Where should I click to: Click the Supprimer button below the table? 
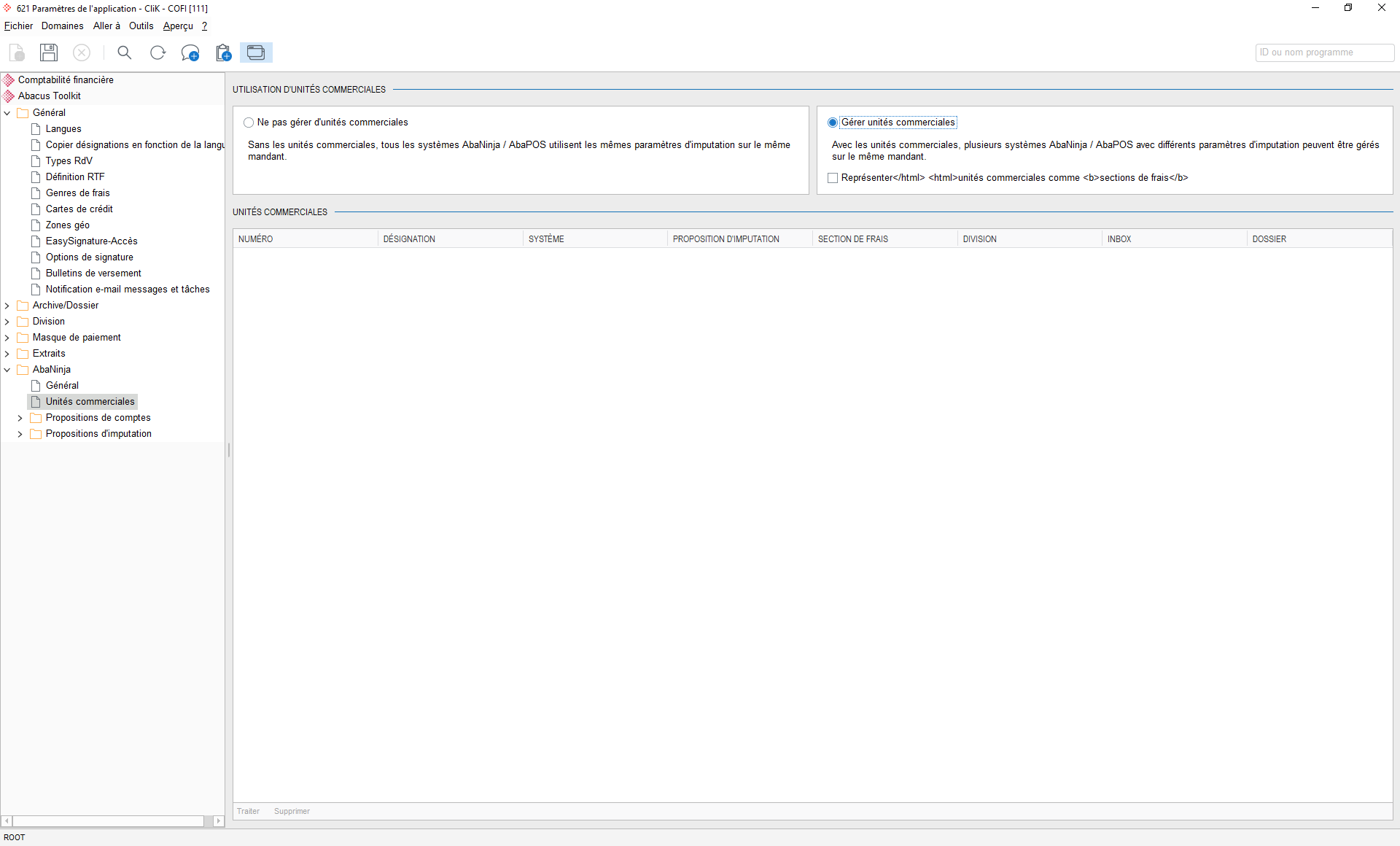292,811
